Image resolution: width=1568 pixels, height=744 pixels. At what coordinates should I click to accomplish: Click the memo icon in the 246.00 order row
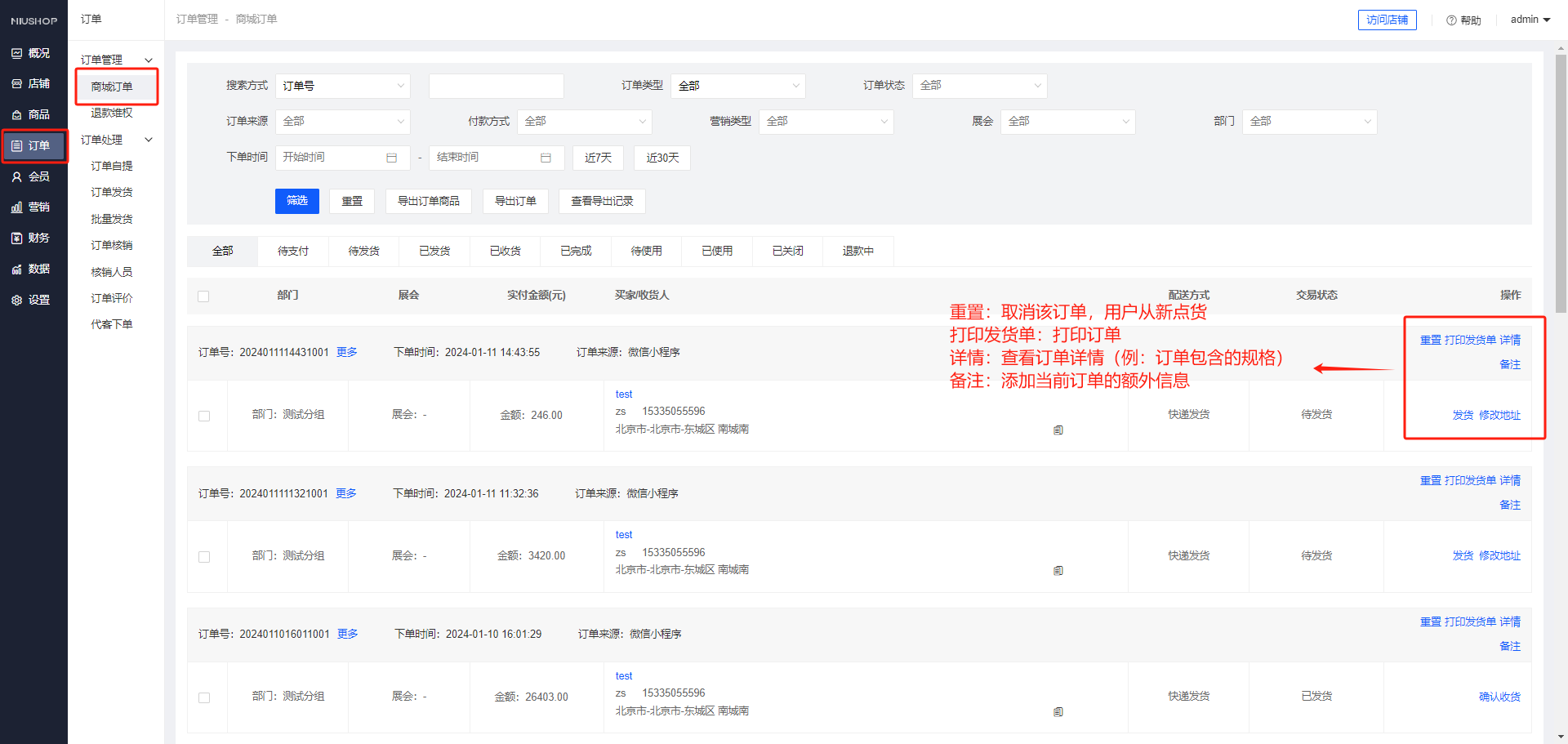[1058, 430]
